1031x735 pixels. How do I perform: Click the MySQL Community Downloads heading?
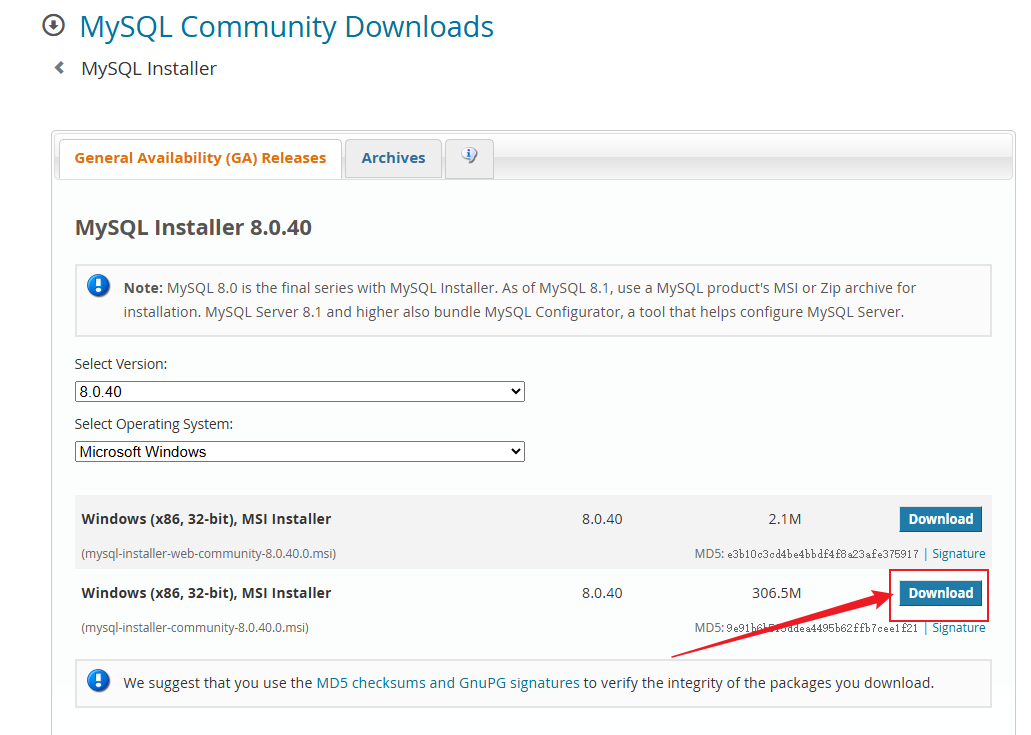click(x=286, y=27)
